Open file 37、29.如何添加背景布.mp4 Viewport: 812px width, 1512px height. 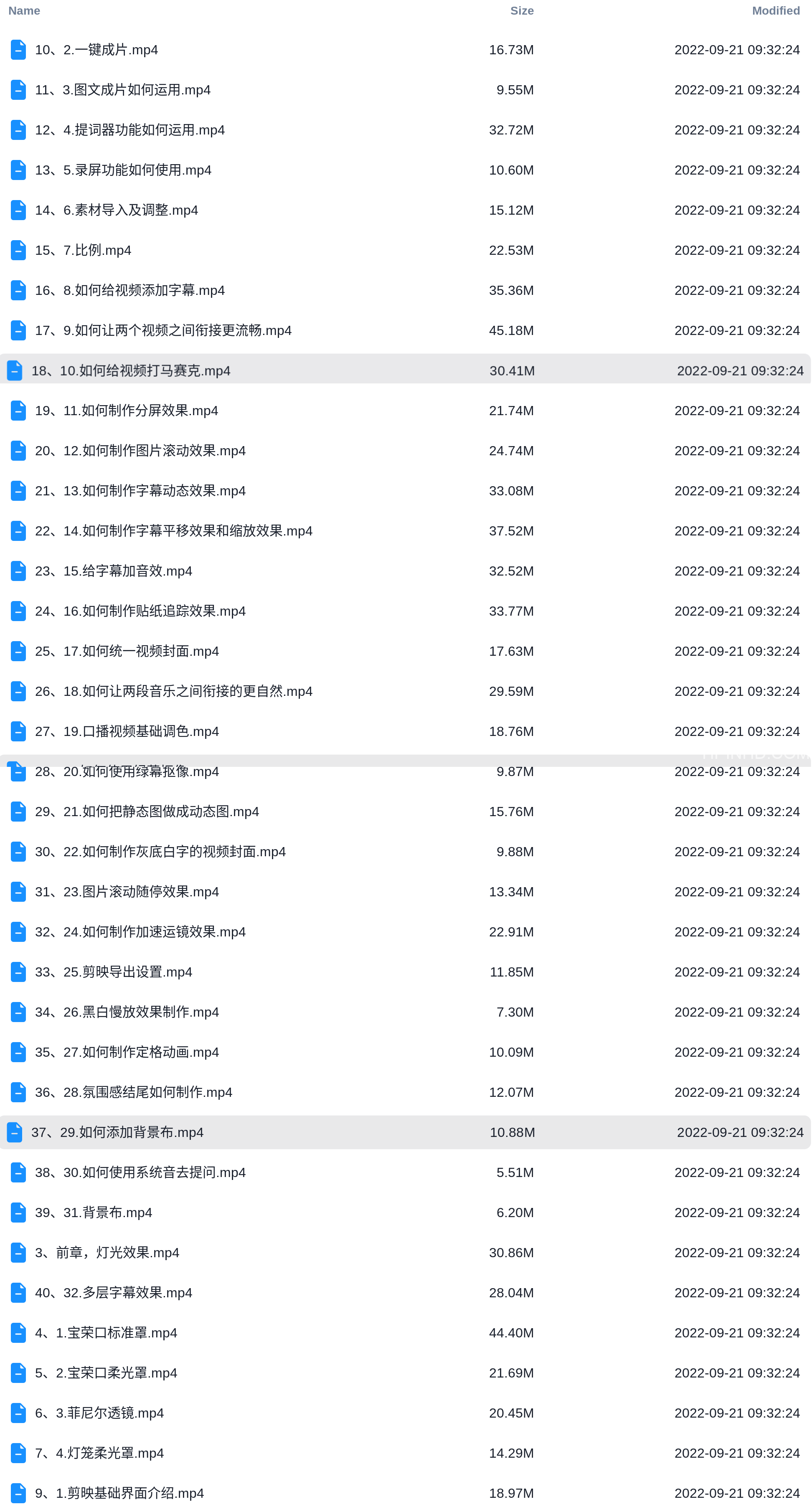coord(117,1132)
